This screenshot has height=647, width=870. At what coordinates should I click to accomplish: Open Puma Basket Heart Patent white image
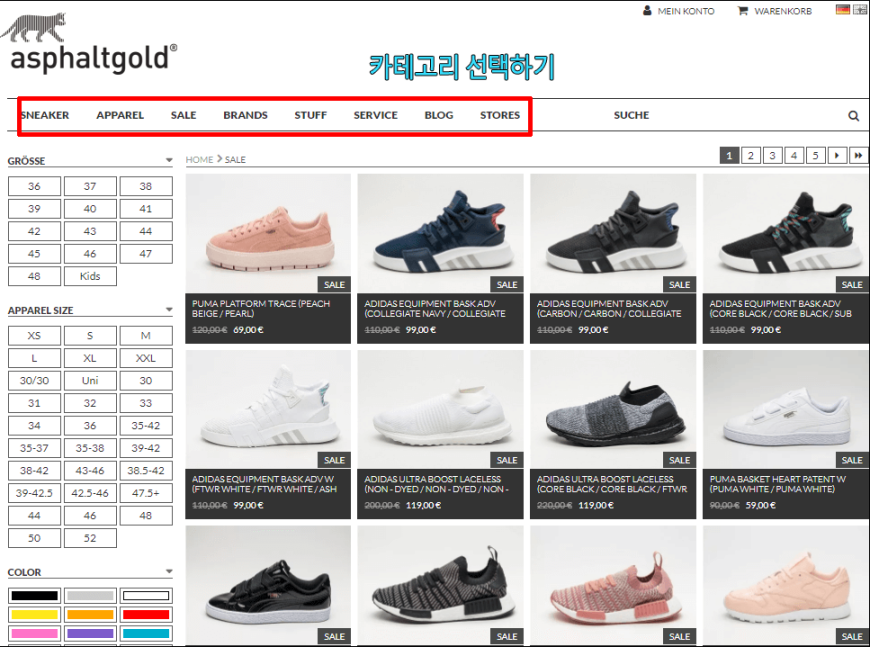(x=786, y=409)
